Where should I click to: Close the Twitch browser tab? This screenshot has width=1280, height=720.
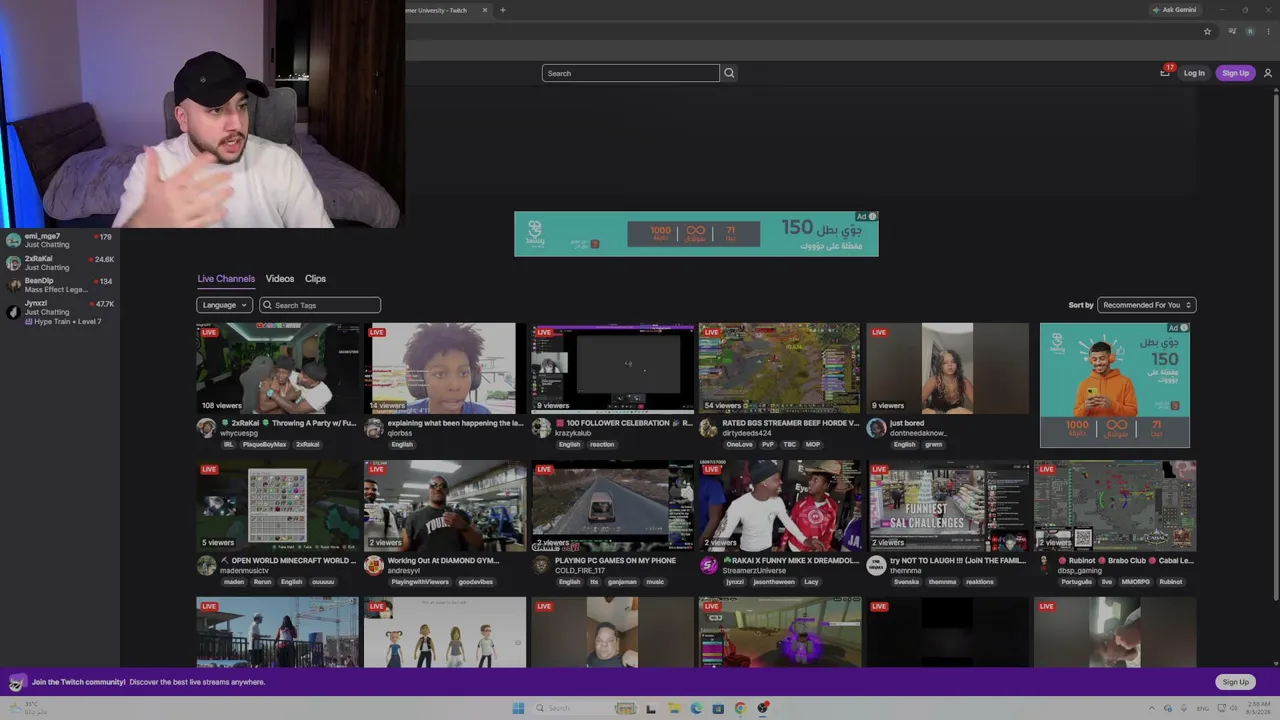coord(485,10)
